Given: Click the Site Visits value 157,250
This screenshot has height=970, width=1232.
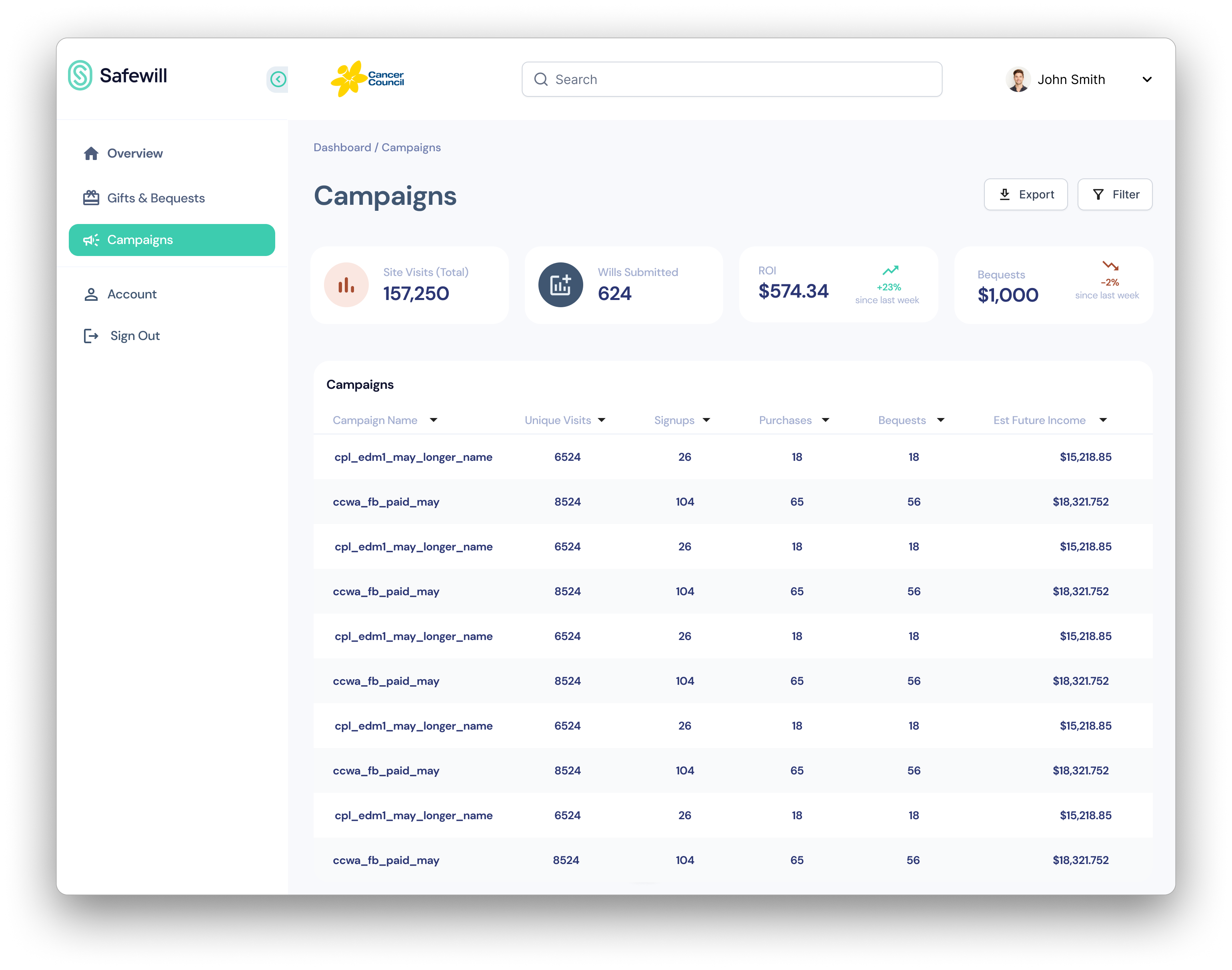Looking at the screenshot, I should tap(416, 294).
